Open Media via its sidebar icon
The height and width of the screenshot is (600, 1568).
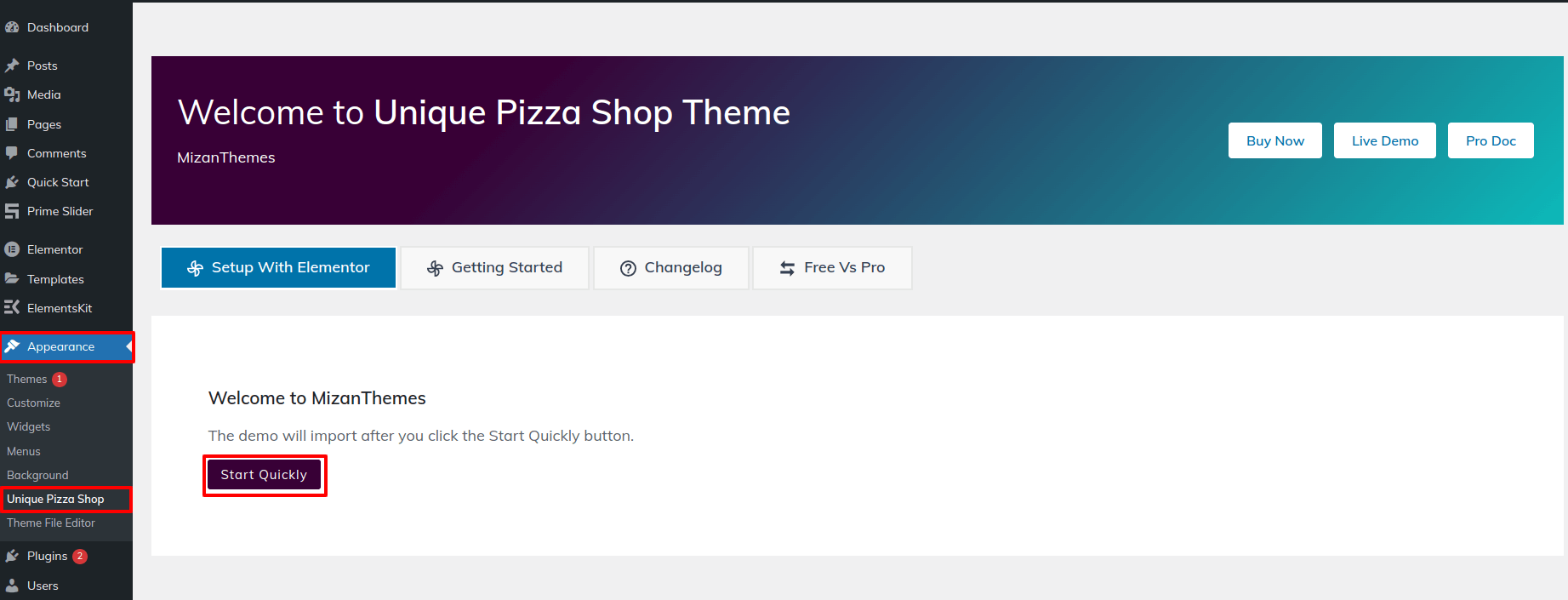point(12,94)
